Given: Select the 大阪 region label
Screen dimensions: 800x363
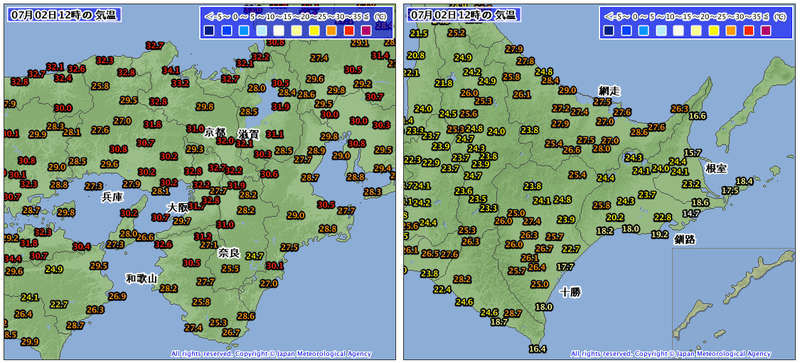Looking at the screenshot, I should 179,207.
